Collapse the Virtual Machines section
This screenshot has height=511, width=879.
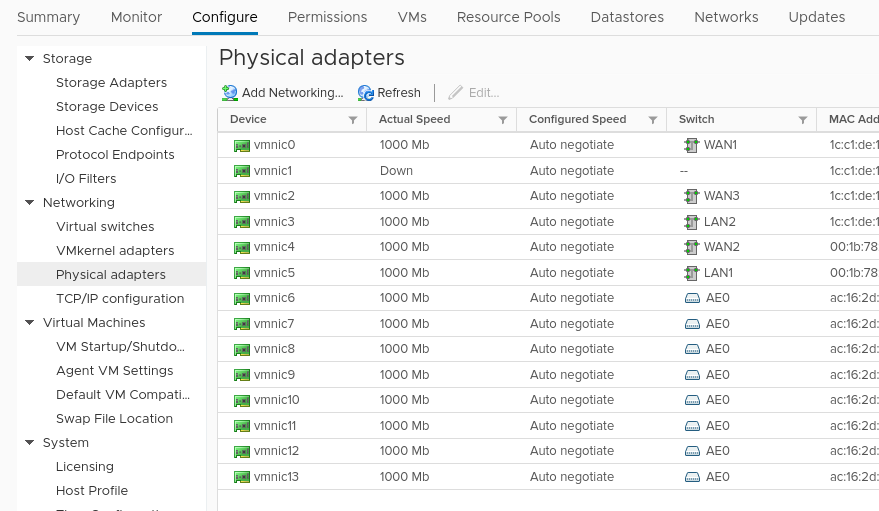(x=30, y=323)
